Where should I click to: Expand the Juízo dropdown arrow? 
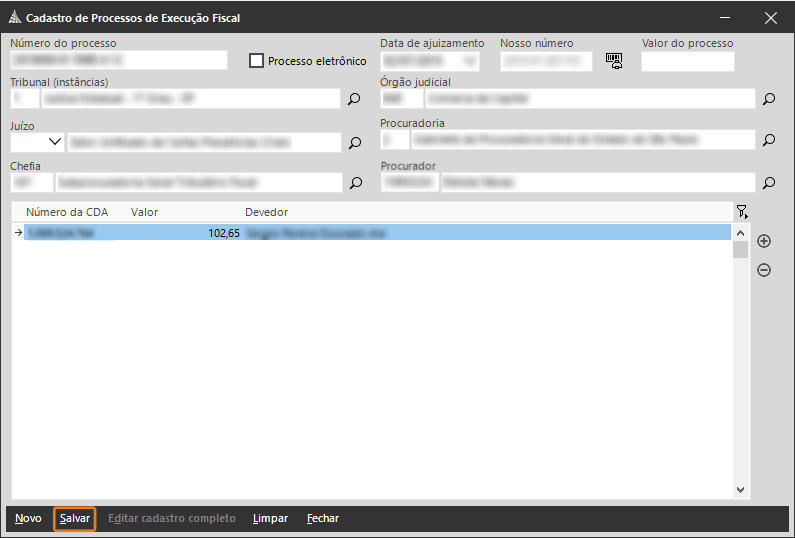click(x=54, y=142)
